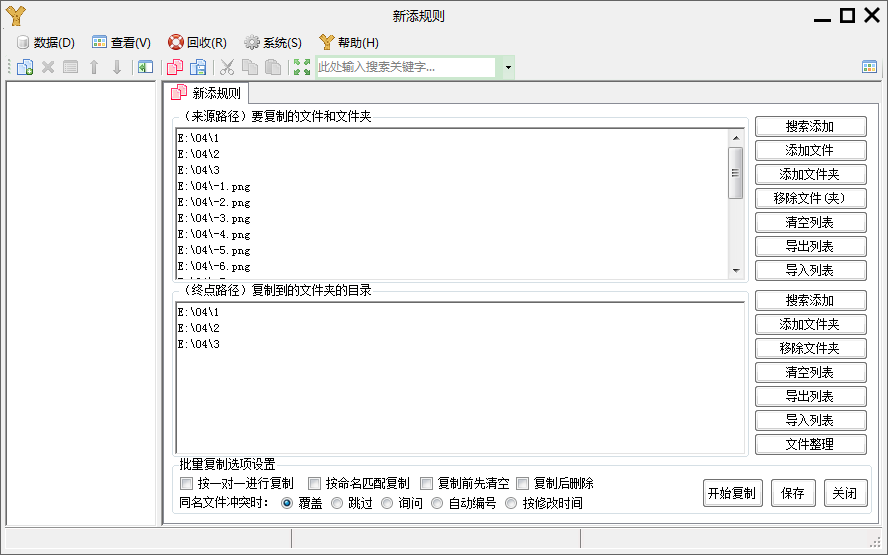The height and width of the screenshot is (555, 888).
Task: Click the move up arrow icon
Action: pos(94,67)
